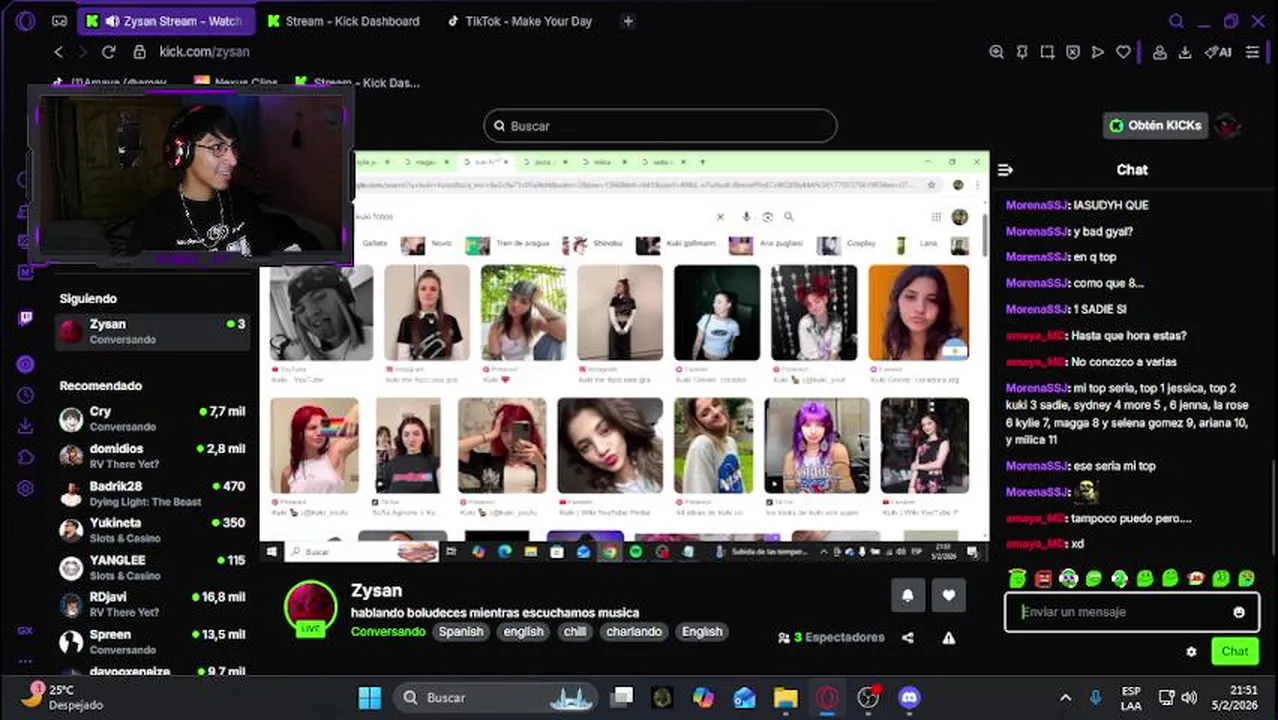Toggle notifications bell for Zysan

click(907, 595)
